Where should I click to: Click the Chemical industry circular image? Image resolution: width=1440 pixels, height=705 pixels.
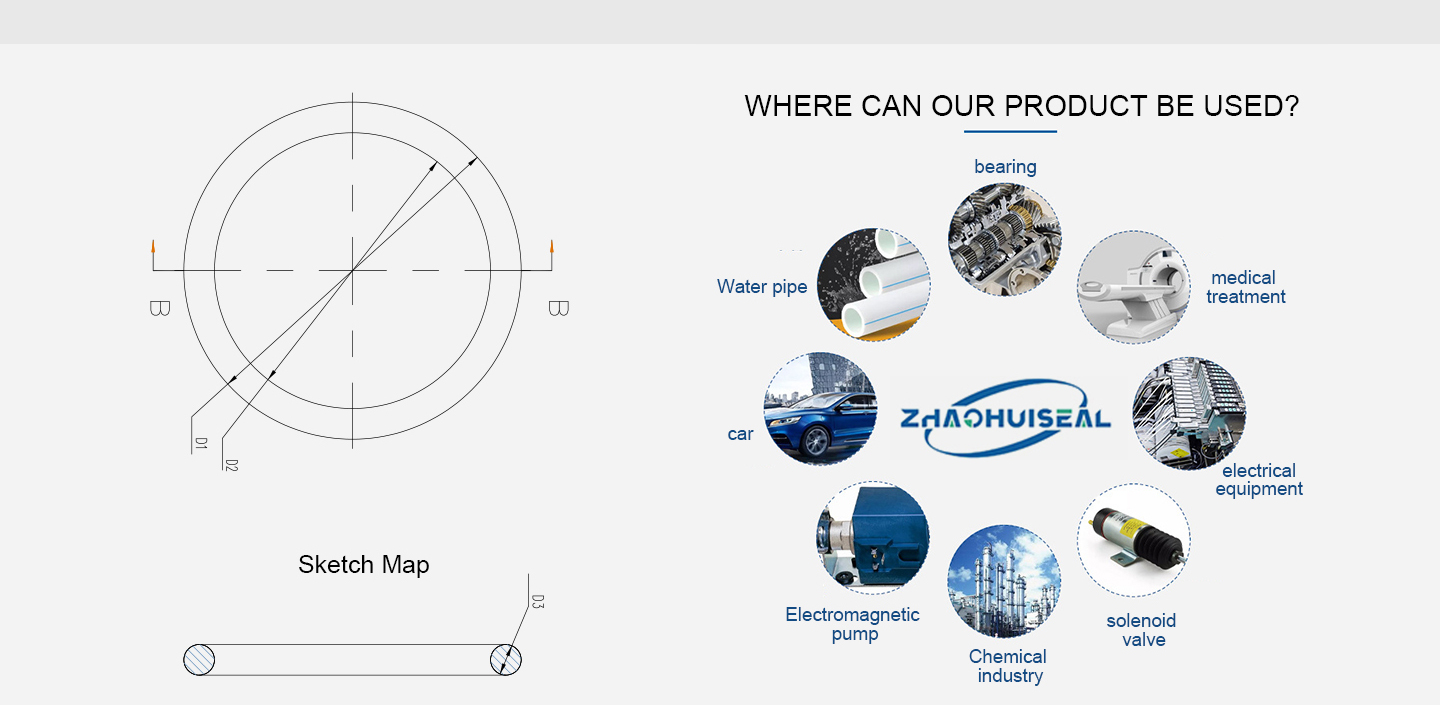1004,581
